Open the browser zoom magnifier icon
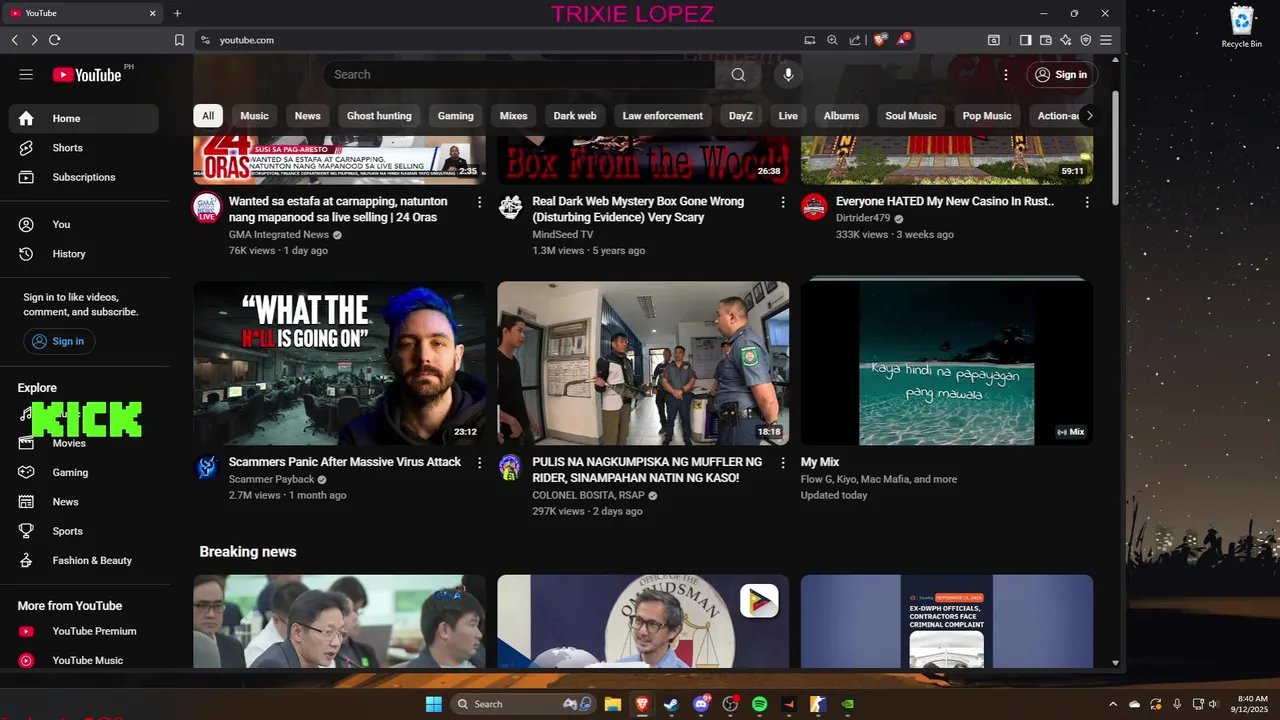The height and width of the screenshot is (720, 1280). point(832,40)
